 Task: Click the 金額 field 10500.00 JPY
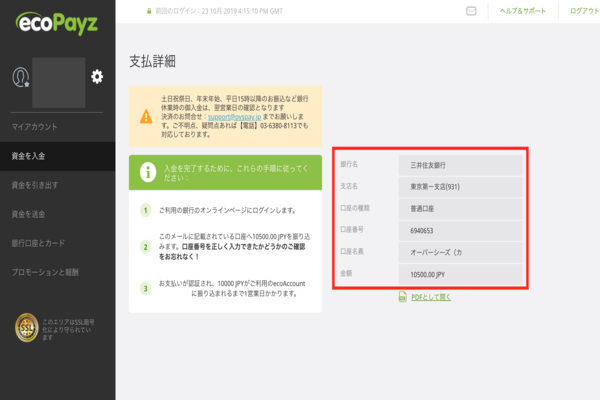(x=461, y=274)
